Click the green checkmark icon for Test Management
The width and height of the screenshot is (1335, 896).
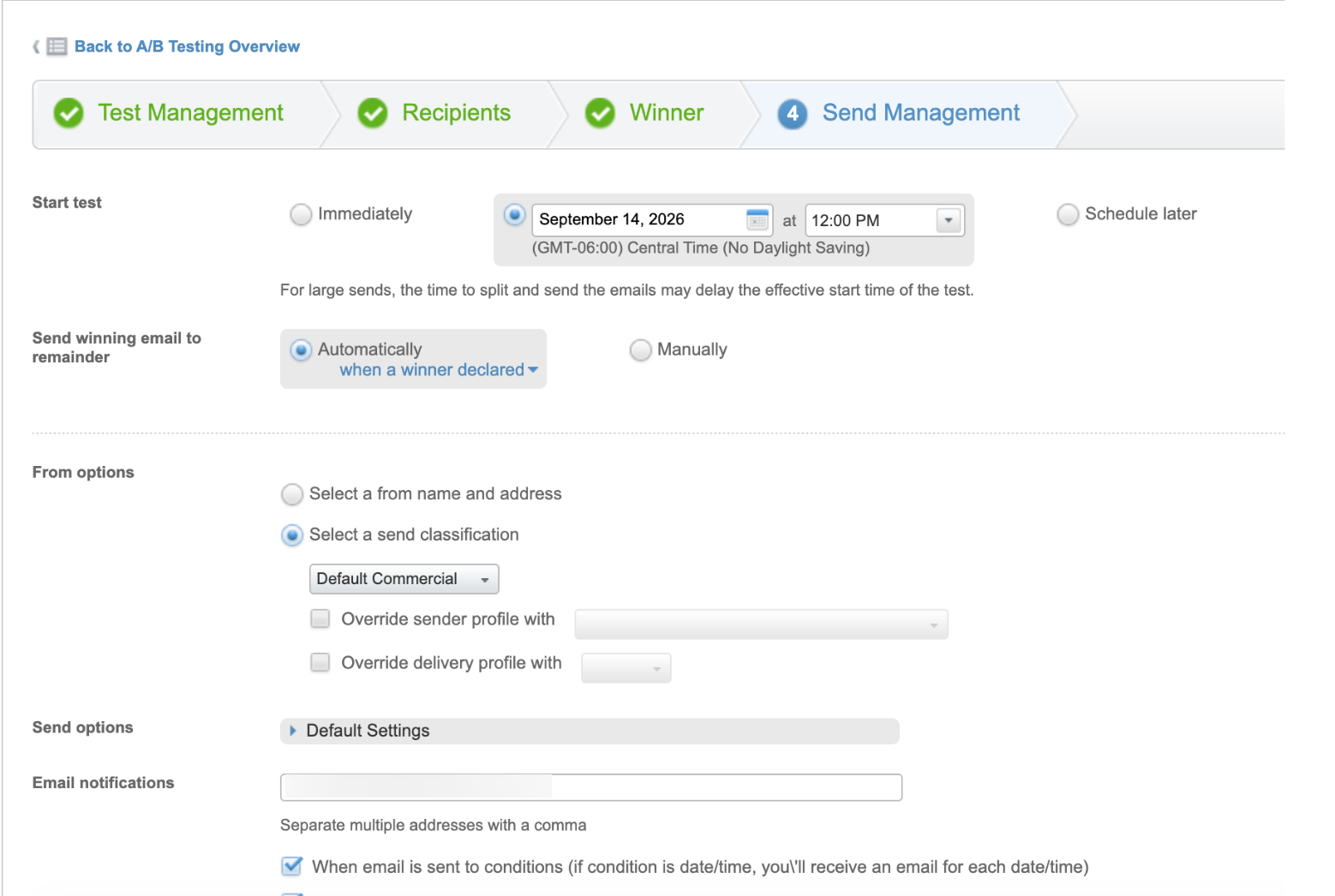tap(69, 113)
